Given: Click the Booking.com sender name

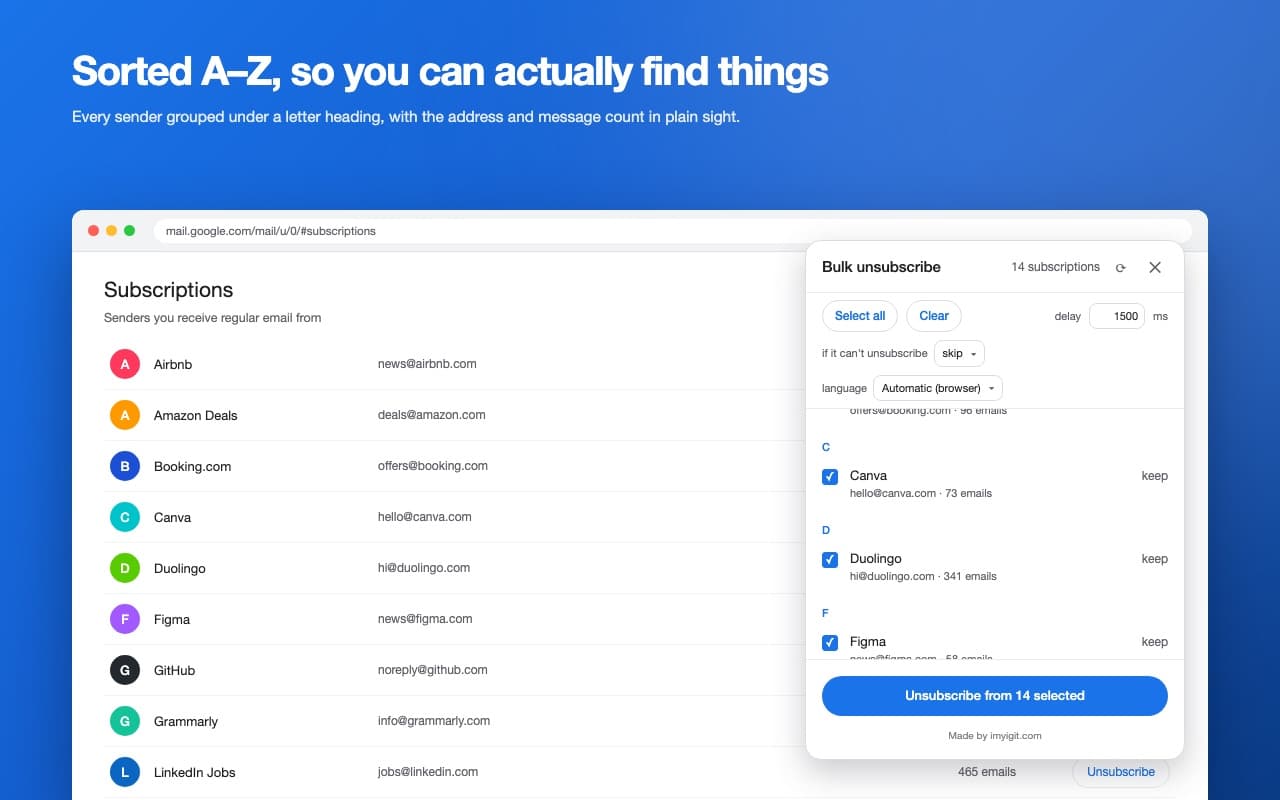Looking at the screenshot, I should (x=193, y=467).
